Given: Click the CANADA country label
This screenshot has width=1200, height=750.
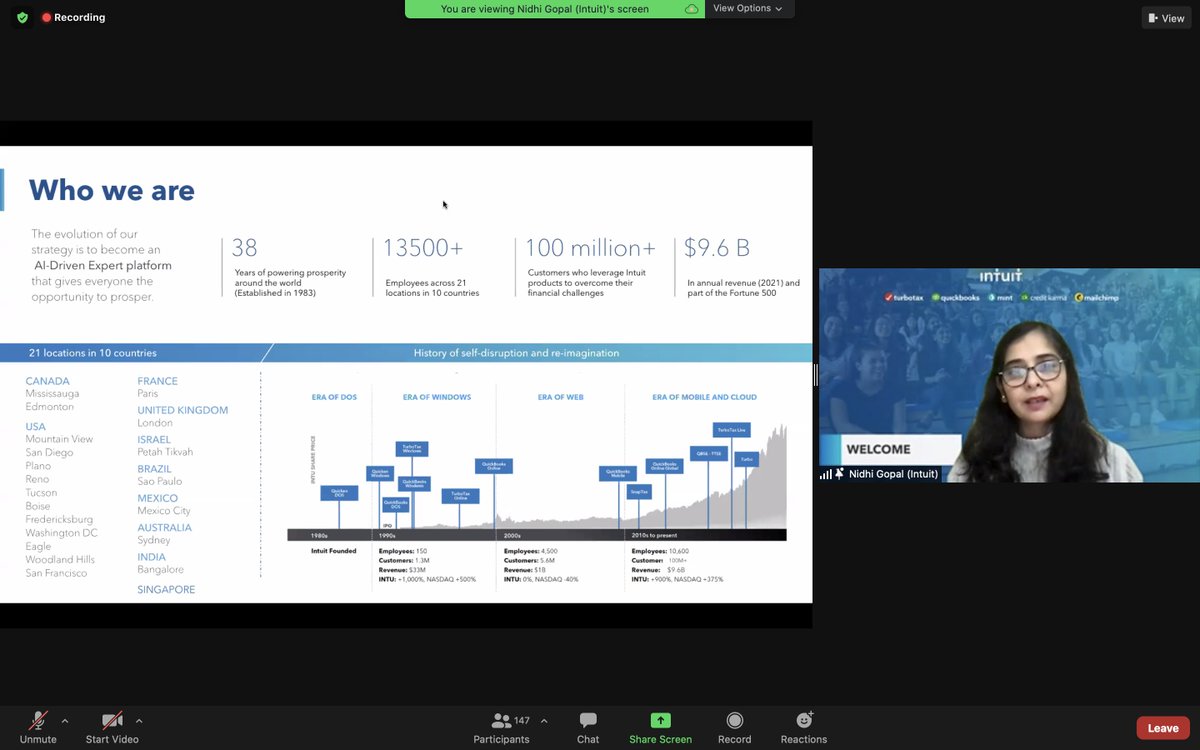Looking at the screenshot, I should coord(48,381).
